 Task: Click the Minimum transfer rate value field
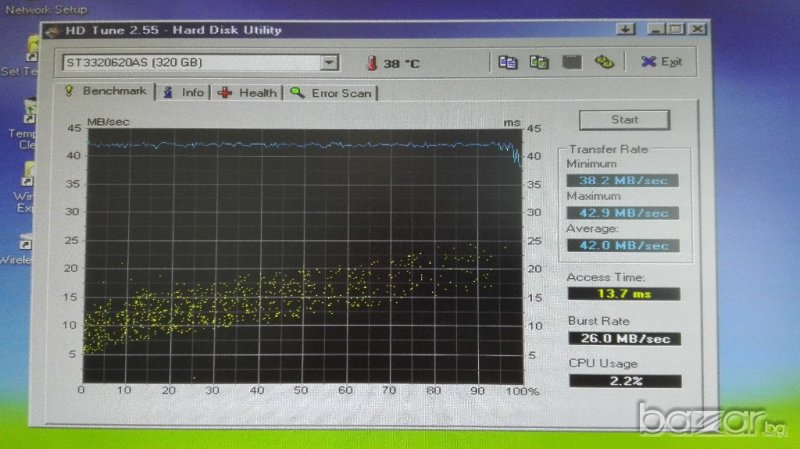[x=621, y=180]
